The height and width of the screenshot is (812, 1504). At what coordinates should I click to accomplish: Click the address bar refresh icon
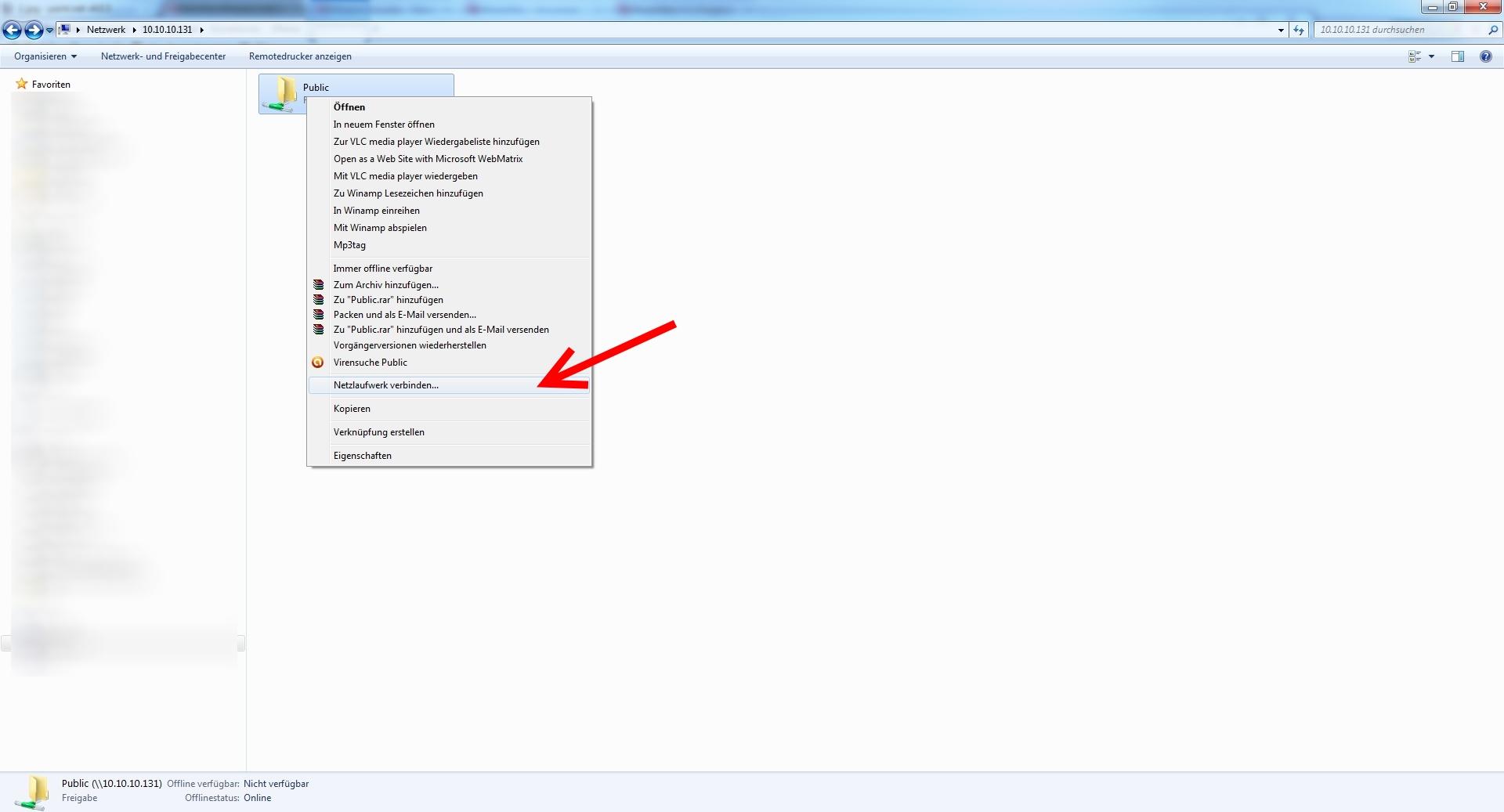click(x=1299, y=30)
